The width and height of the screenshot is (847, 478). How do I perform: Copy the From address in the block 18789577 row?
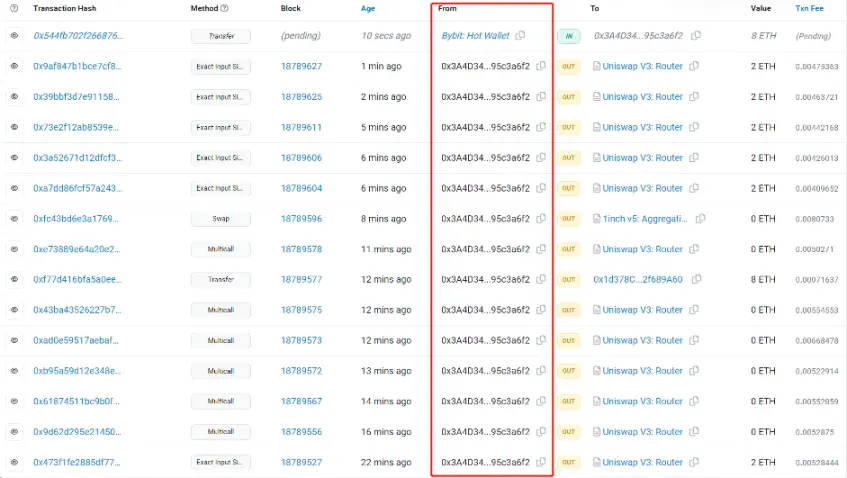(541, 279)
